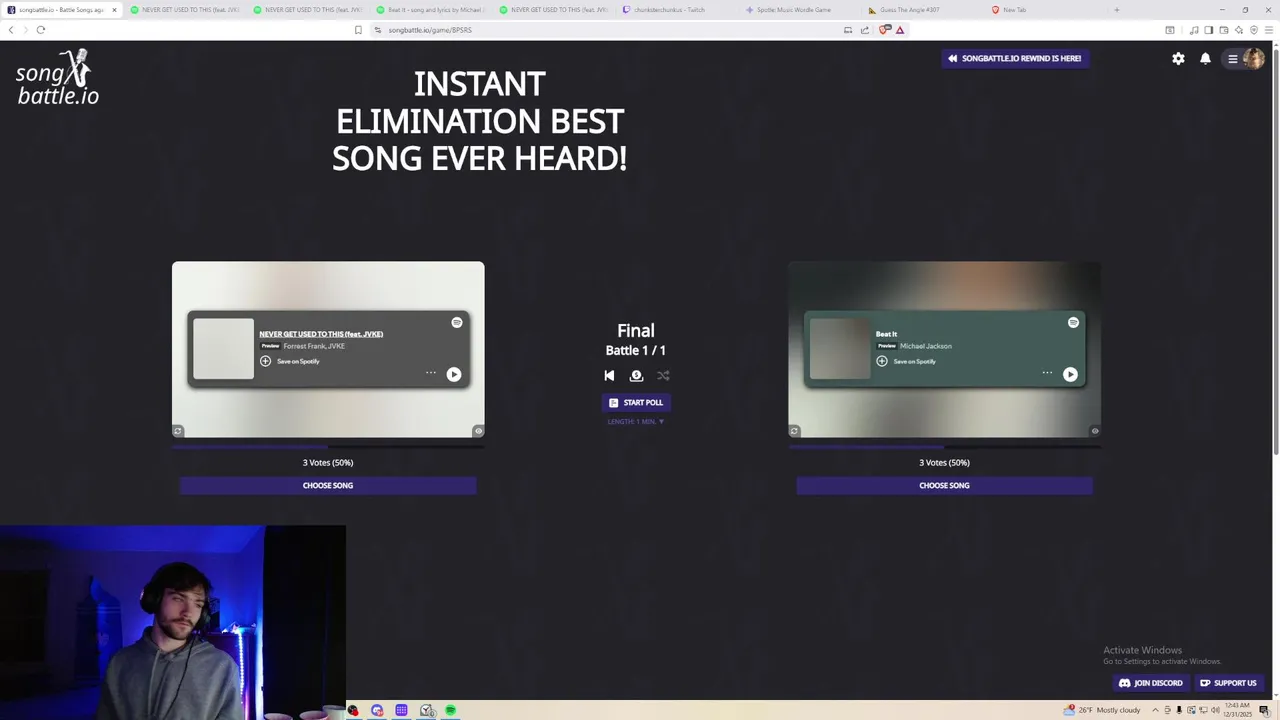1280x720 pixels.
Task: Open the Songbattle.io Rewind banner
Action: pos(1015,58)
